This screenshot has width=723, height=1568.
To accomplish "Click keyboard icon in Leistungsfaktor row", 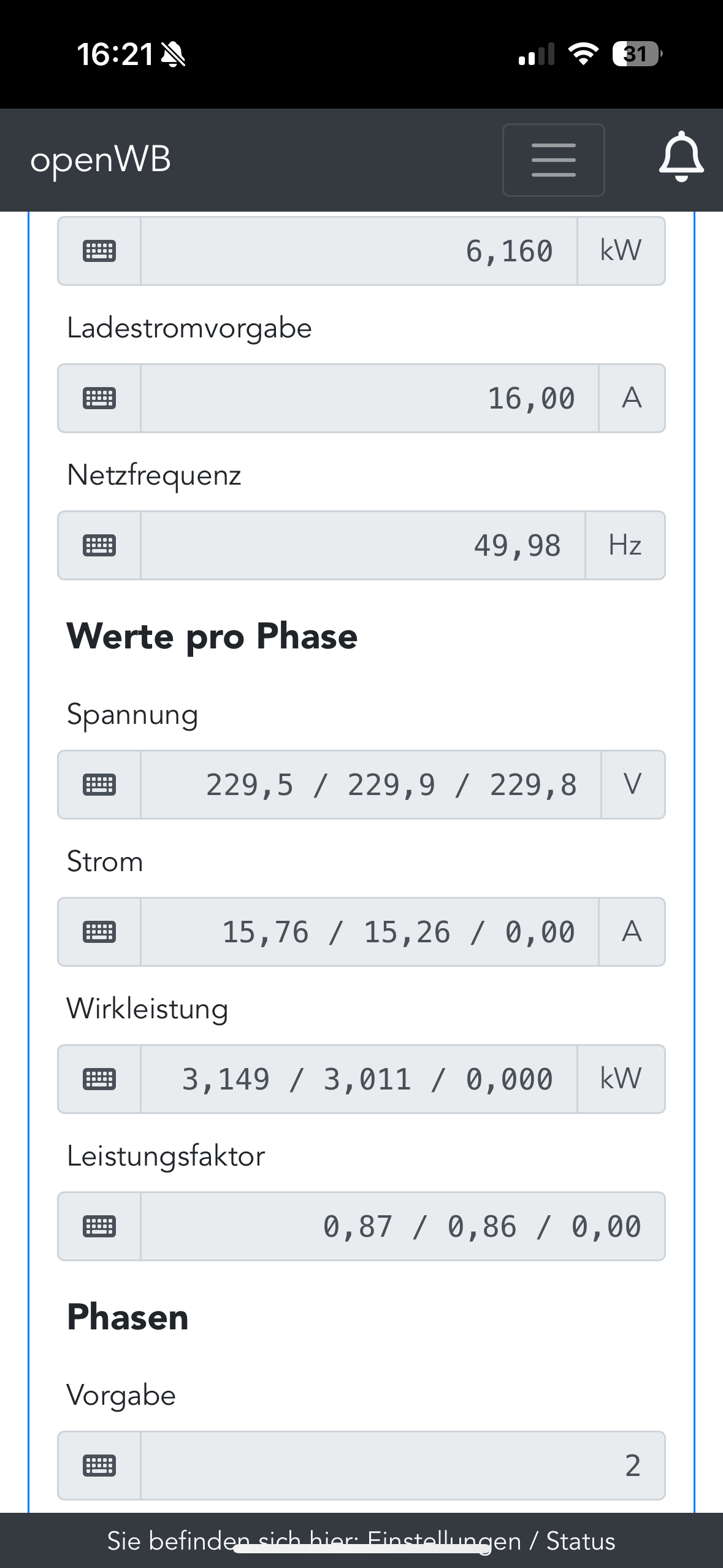I will pyautogui.click(x=99, y=1226).
